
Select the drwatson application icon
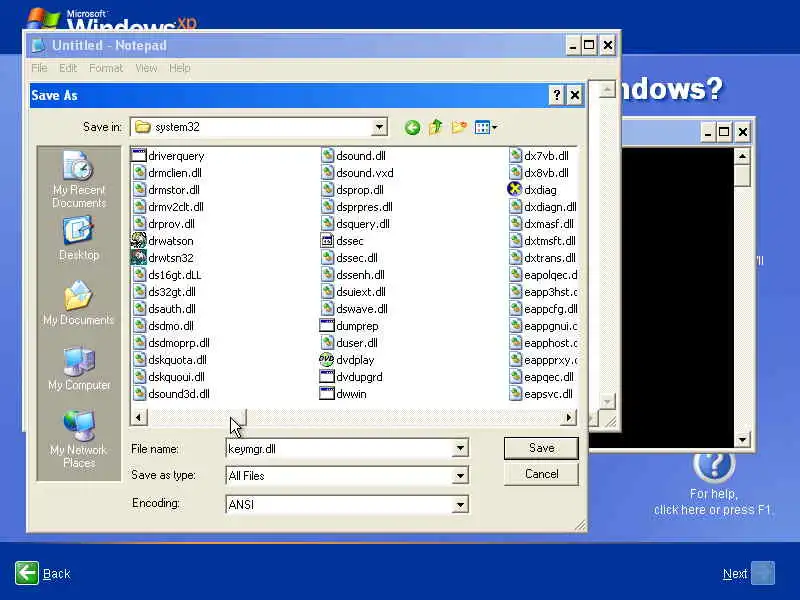pos(139,240)
